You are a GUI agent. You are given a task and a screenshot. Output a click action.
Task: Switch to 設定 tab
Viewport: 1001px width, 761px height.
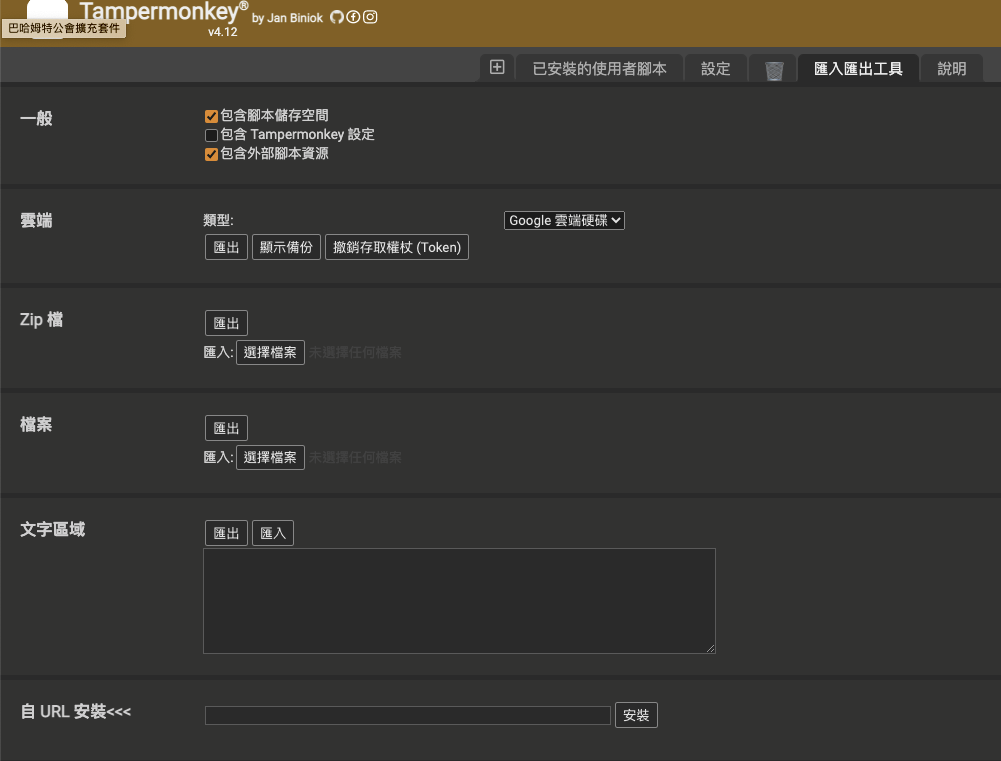[x=716, y=68]
